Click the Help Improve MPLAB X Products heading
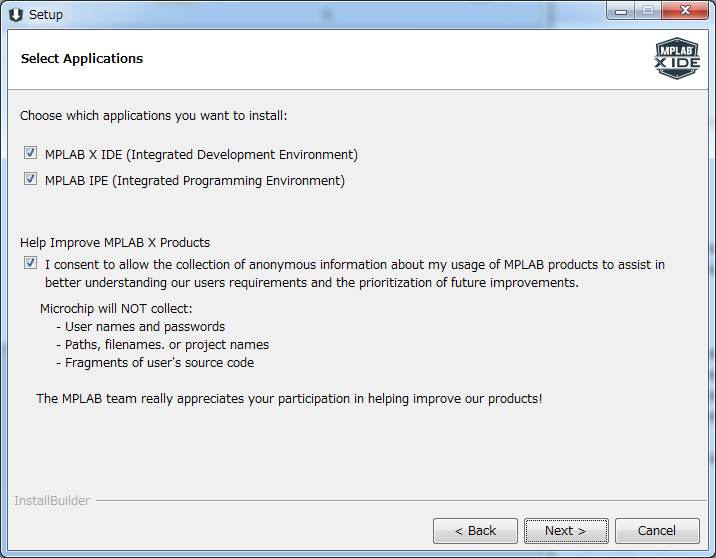 [x=115, y=243]
